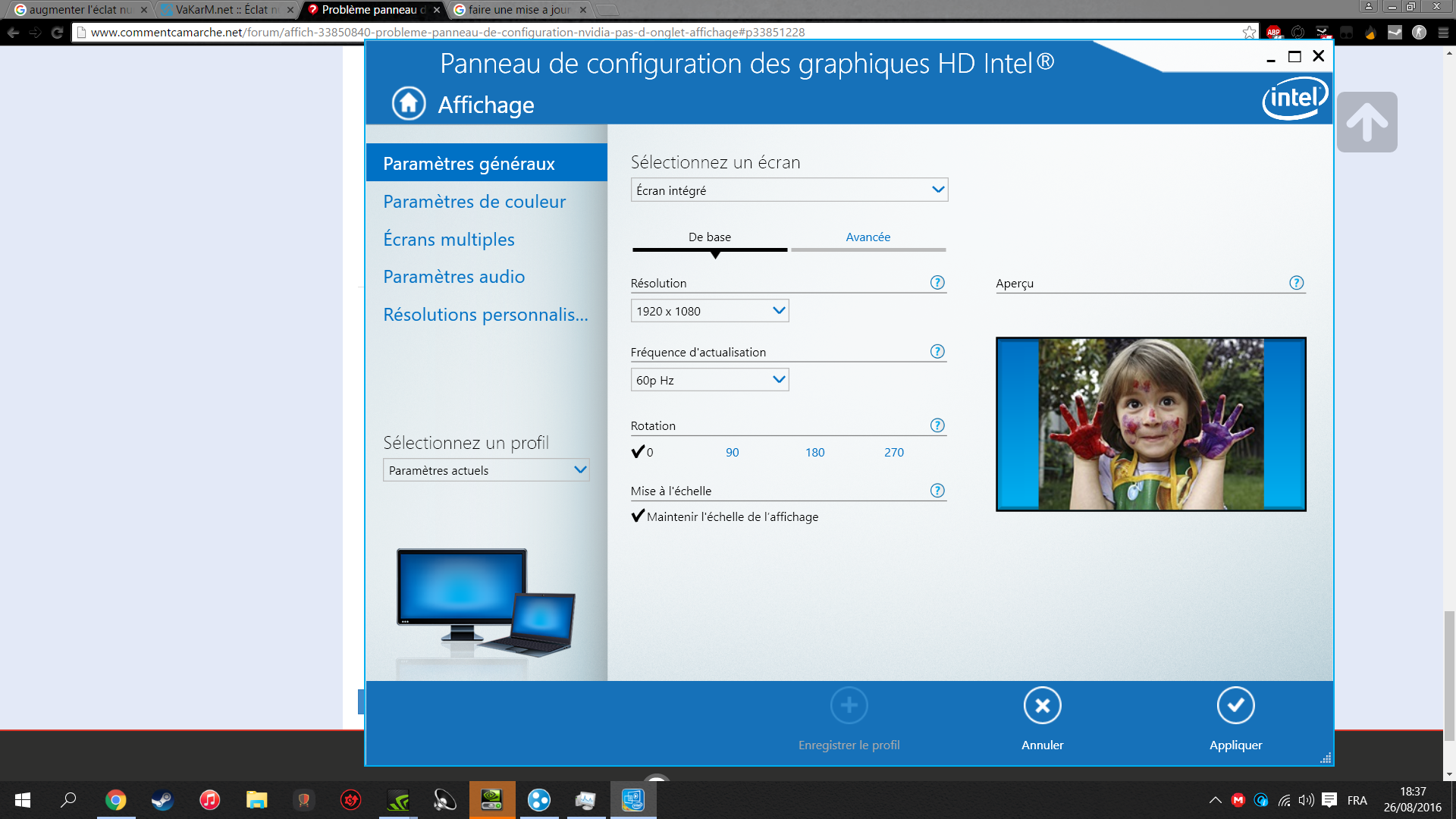Click the preview image of the child
1456x819 pixels.
1150,423
